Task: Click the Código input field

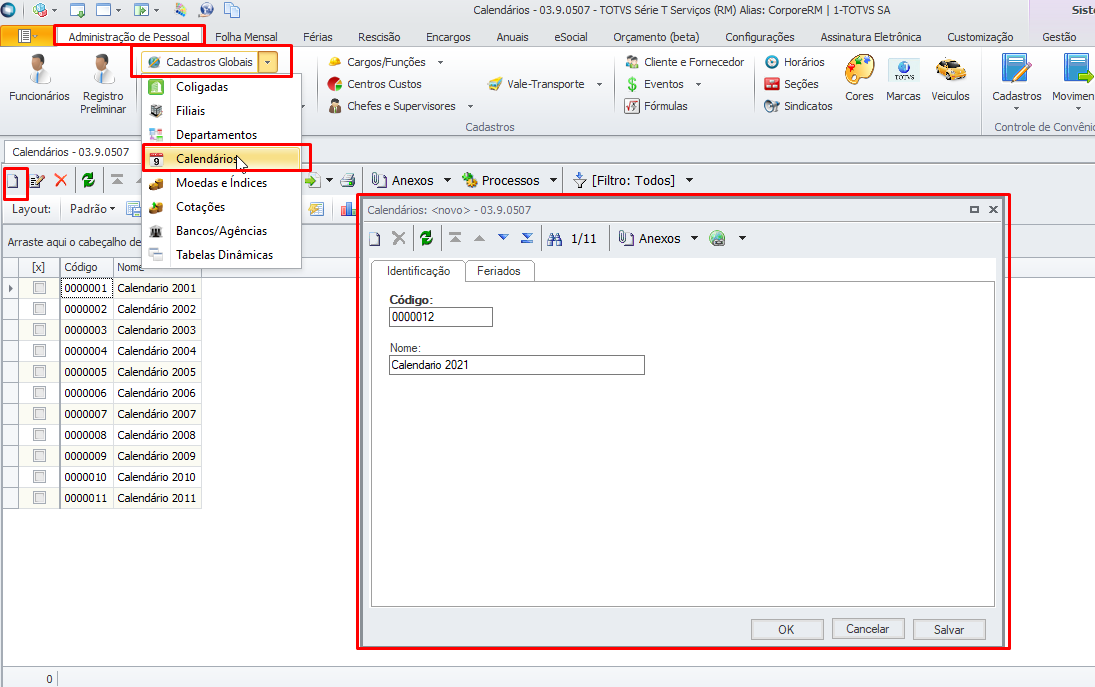Action: (441, 317)
